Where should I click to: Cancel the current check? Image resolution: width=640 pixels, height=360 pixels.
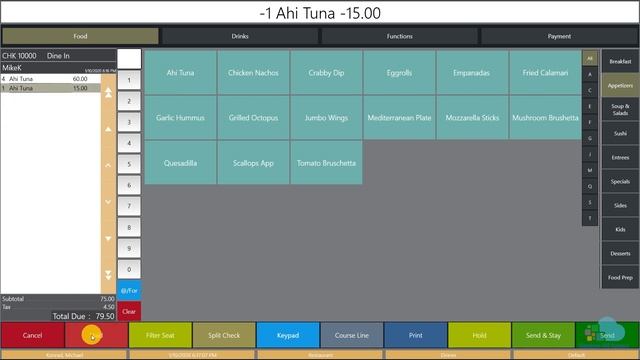(x=33, y=335)
